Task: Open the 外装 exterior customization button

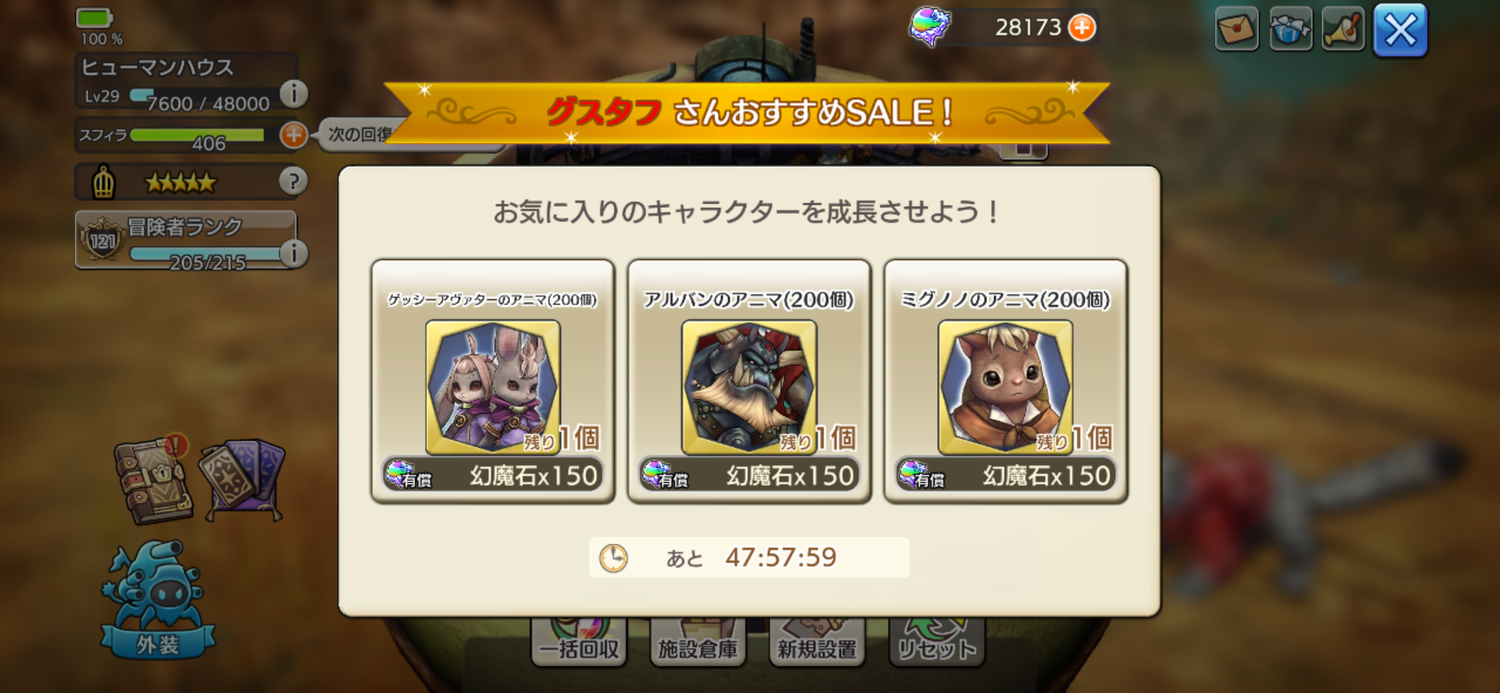Action: [x=156, y=599]
